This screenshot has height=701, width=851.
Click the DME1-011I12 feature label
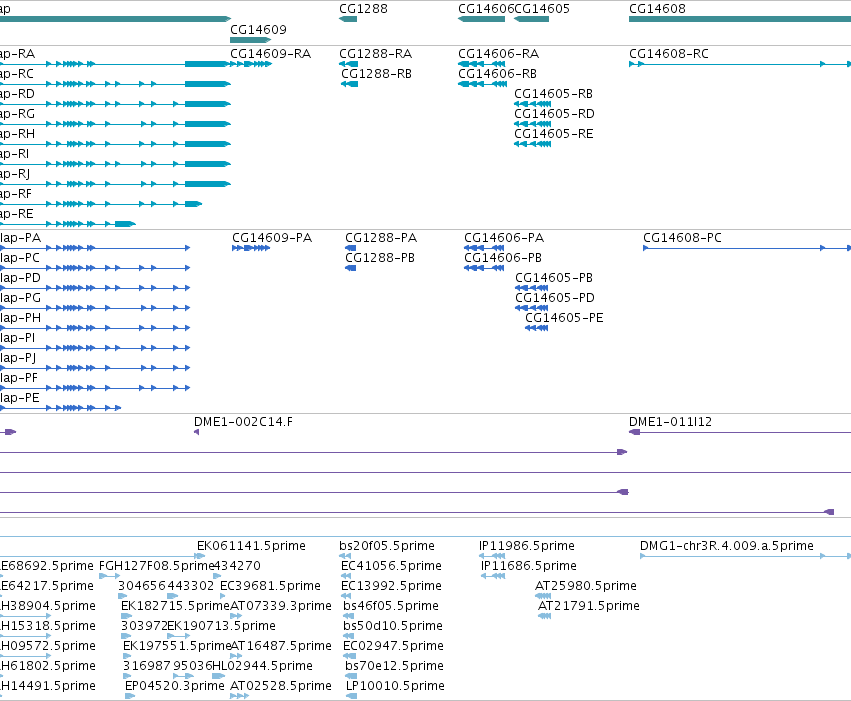670,422
